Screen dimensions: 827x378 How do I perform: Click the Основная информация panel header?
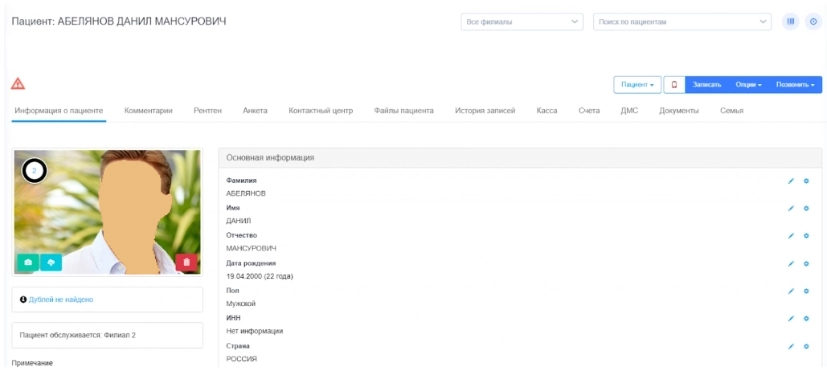(x=520, y=158)
